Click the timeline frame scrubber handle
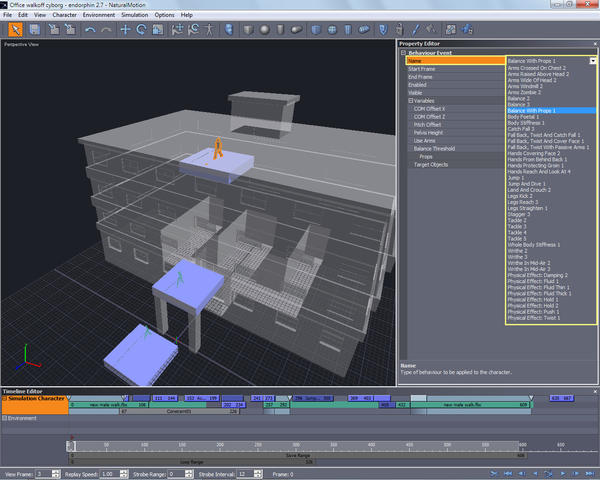Viewport: 600px width, 480px height. click(71, 446)
